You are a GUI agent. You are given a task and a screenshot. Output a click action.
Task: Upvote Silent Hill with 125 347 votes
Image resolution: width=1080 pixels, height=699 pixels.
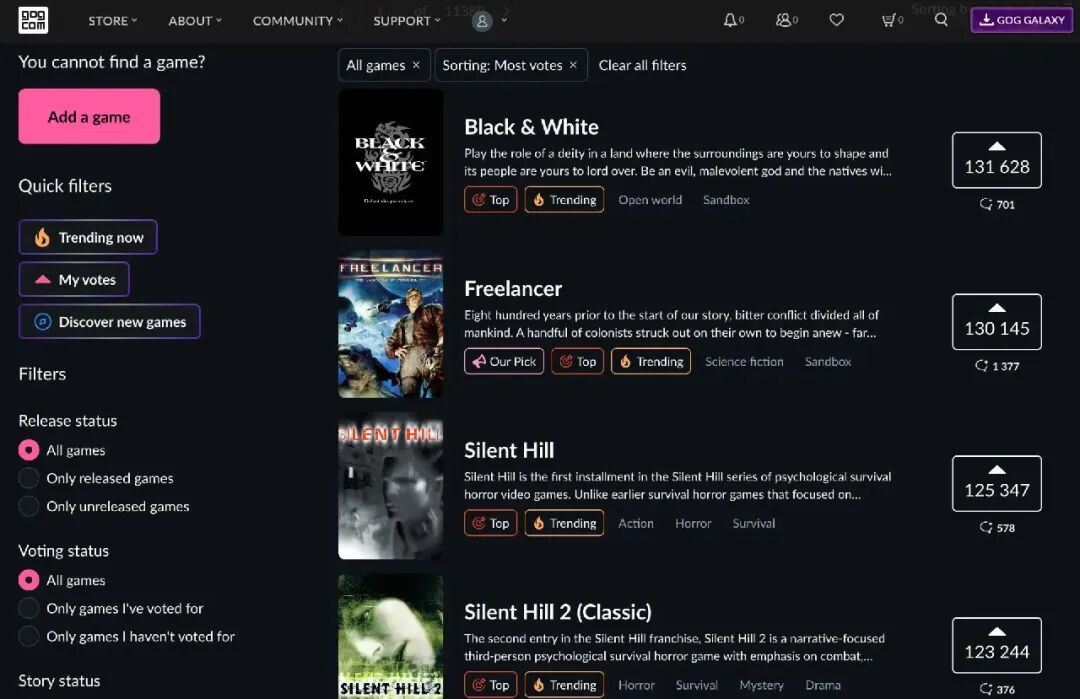tap(997, 483)
